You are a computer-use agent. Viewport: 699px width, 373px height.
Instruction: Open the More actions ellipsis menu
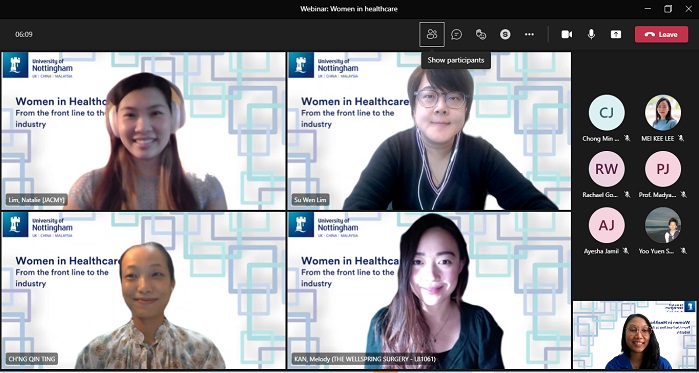[529, 34]
